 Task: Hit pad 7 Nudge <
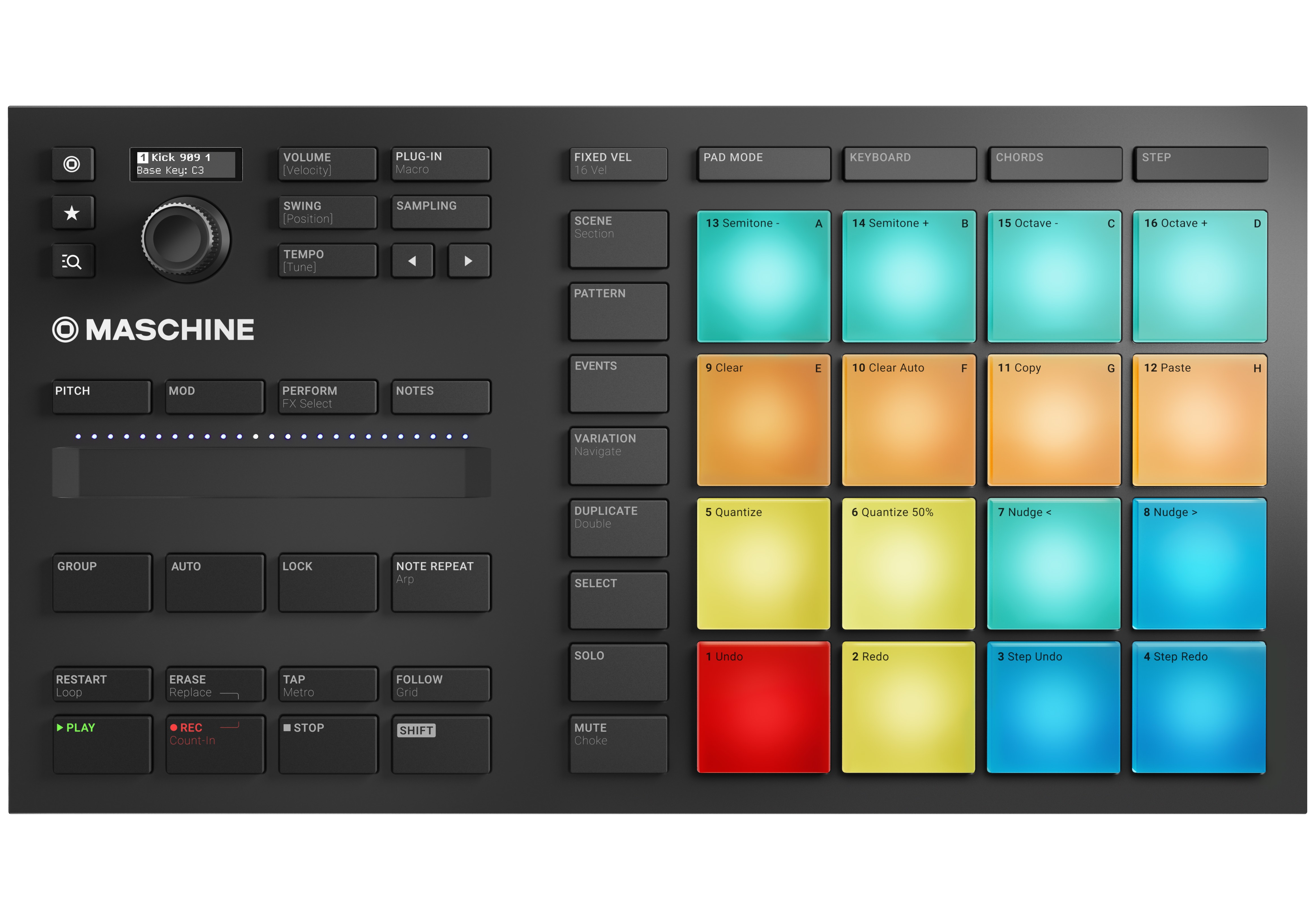pos(1054,564)
